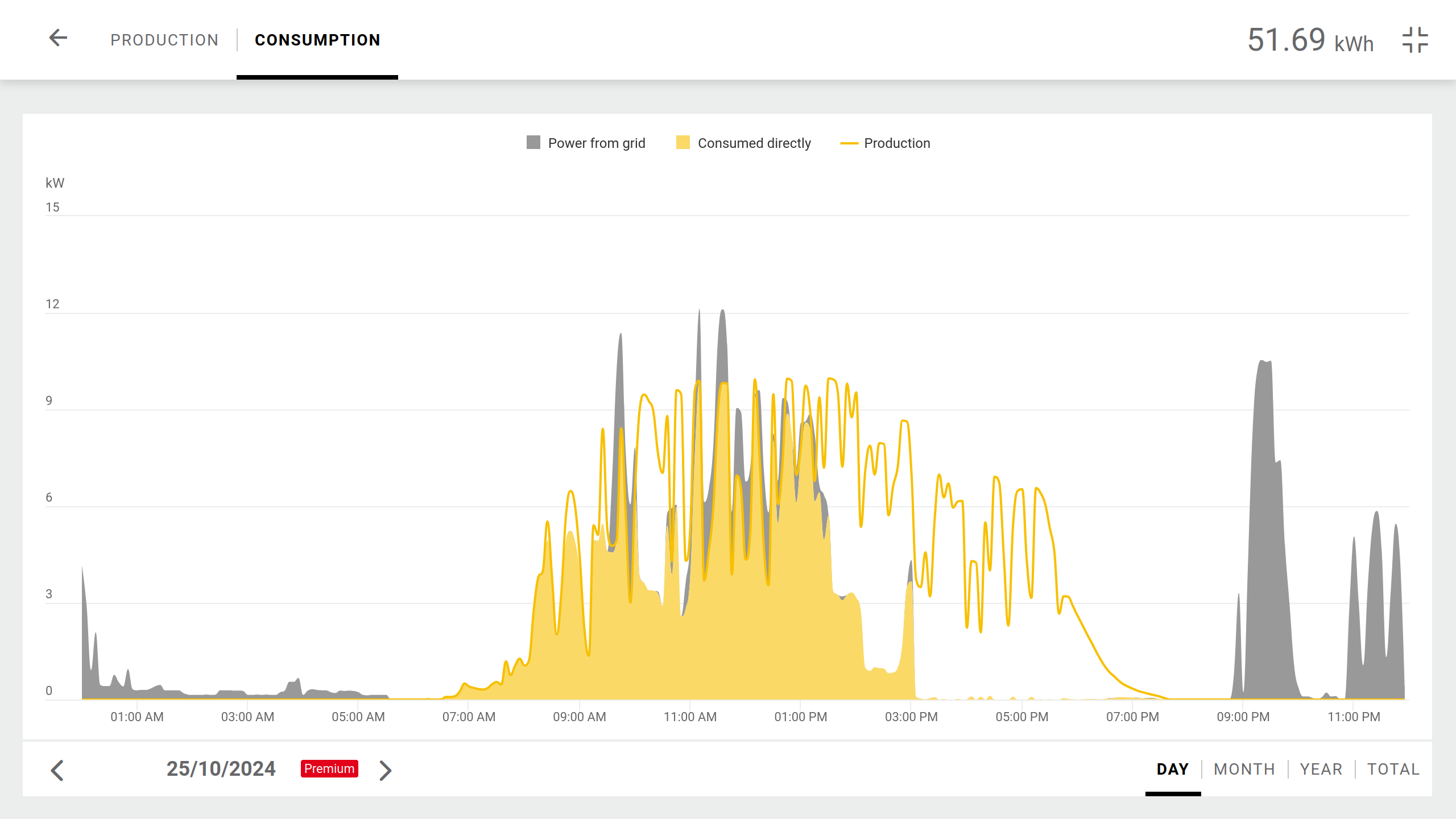The width and height of the screenshot is (1456, 819).
Task: Go back using the top-left arrow
Action: tap(58, 38)
